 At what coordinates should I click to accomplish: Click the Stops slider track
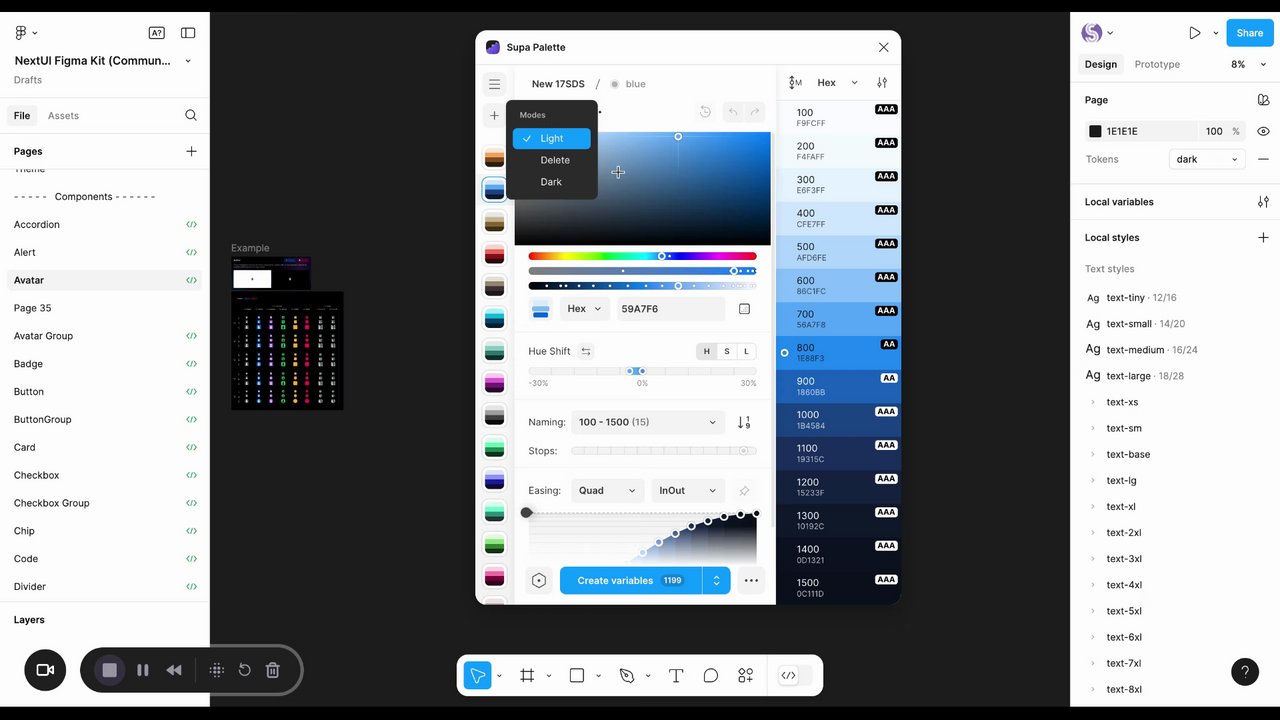(x=663, y=451)
